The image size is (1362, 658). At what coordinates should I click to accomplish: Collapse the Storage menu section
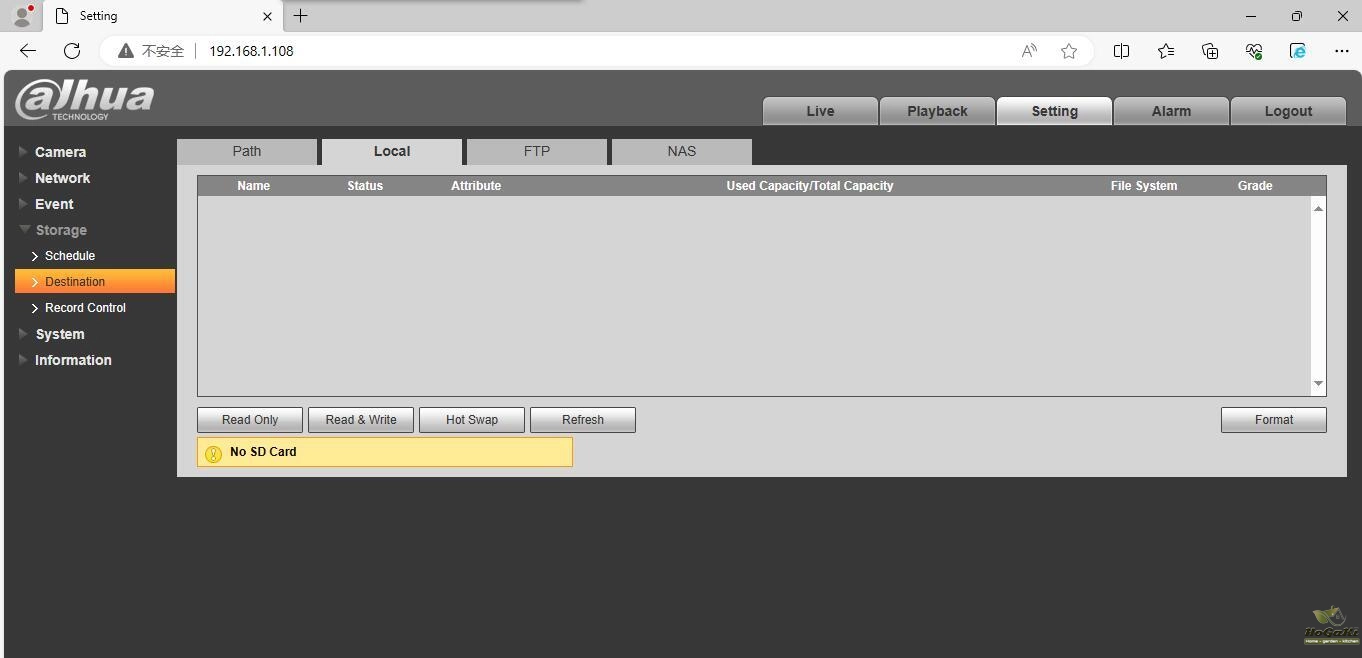60,230
